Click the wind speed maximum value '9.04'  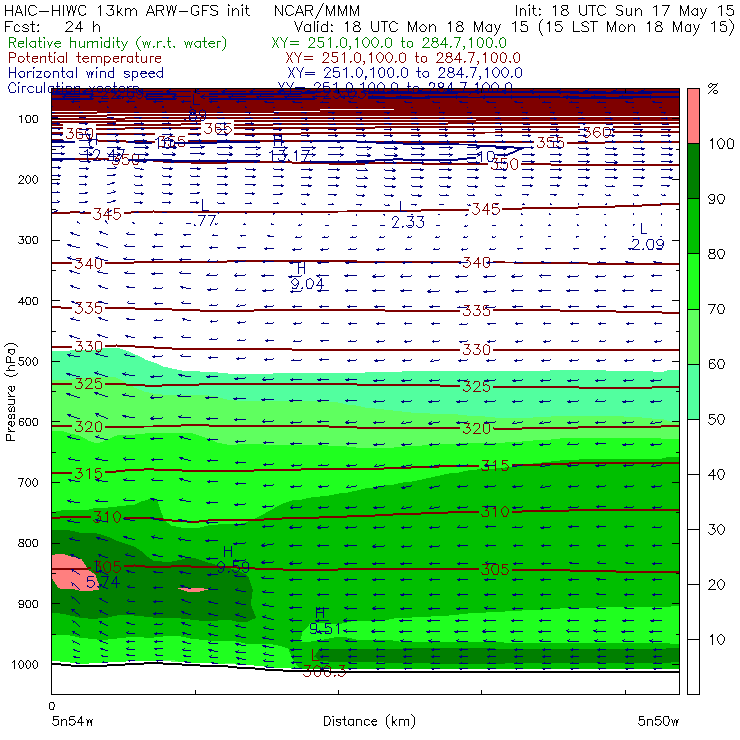pos(307,283)
